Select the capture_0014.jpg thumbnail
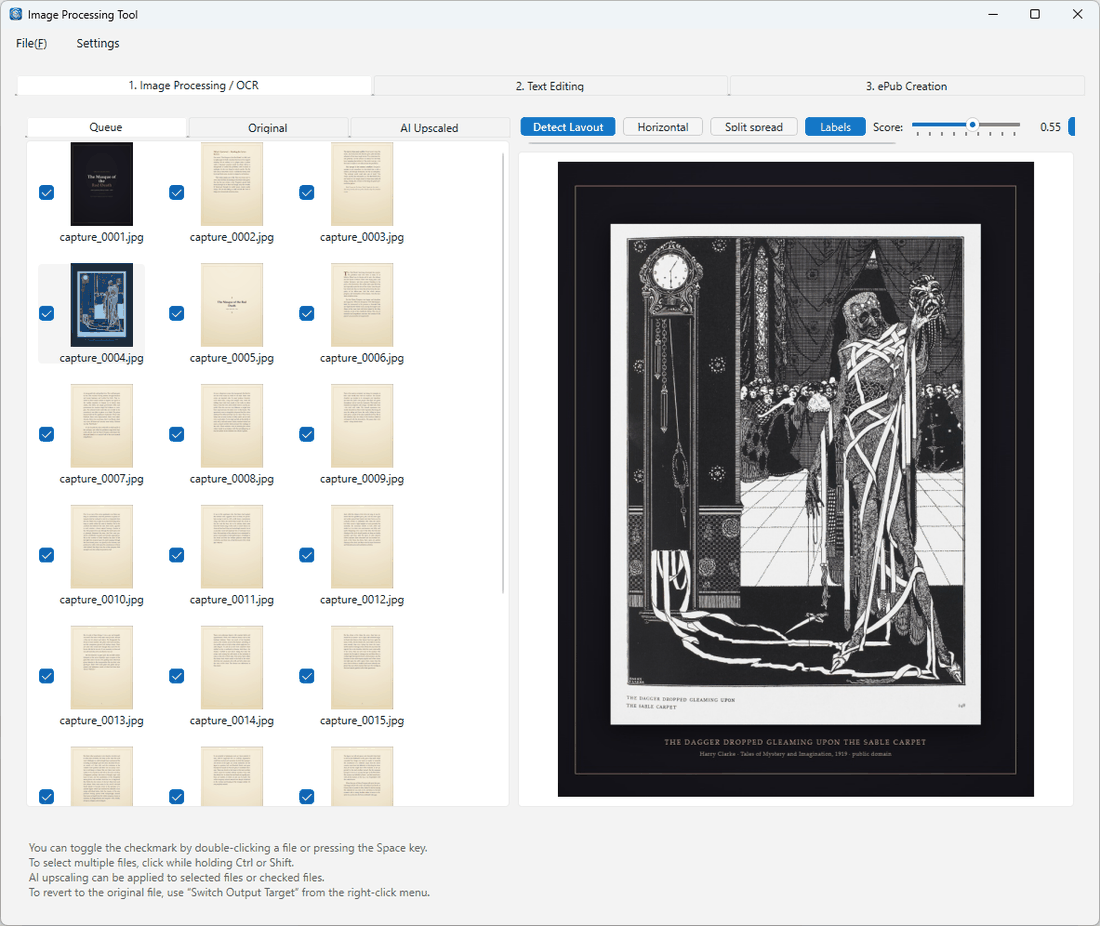The width and height of the screenshot is (1100, 926). (232, 667)
